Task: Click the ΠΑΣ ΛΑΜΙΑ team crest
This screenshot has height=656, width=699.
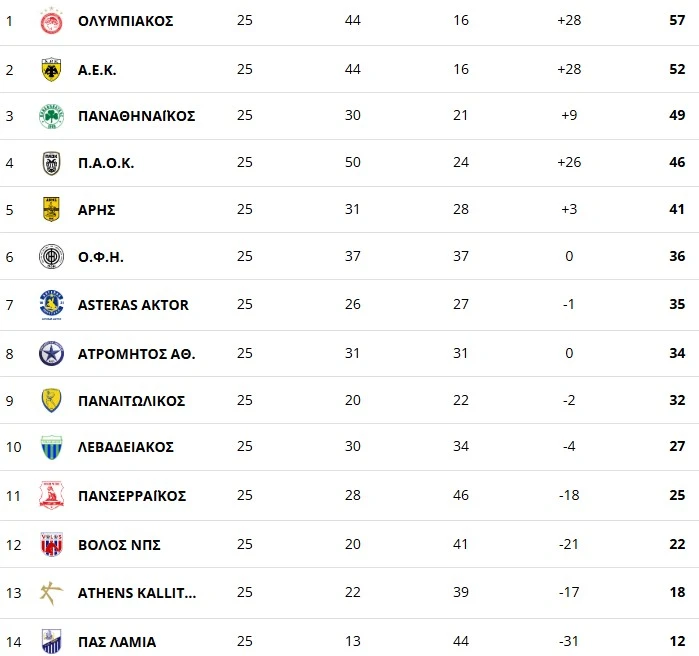Action: point(51,641)
